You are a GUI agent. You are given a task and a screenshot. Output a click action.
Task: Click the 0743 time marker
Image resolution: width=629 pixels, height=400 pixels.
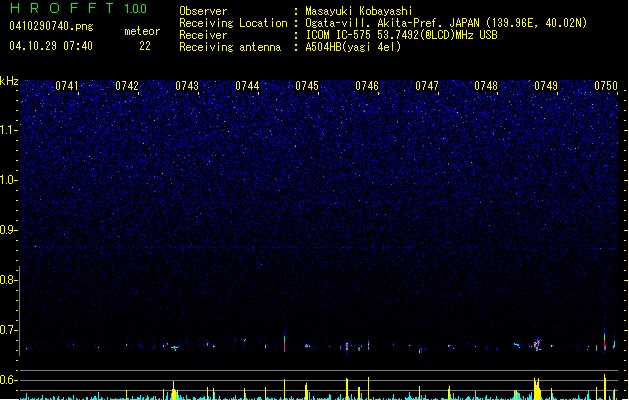(x=187, y=86)
